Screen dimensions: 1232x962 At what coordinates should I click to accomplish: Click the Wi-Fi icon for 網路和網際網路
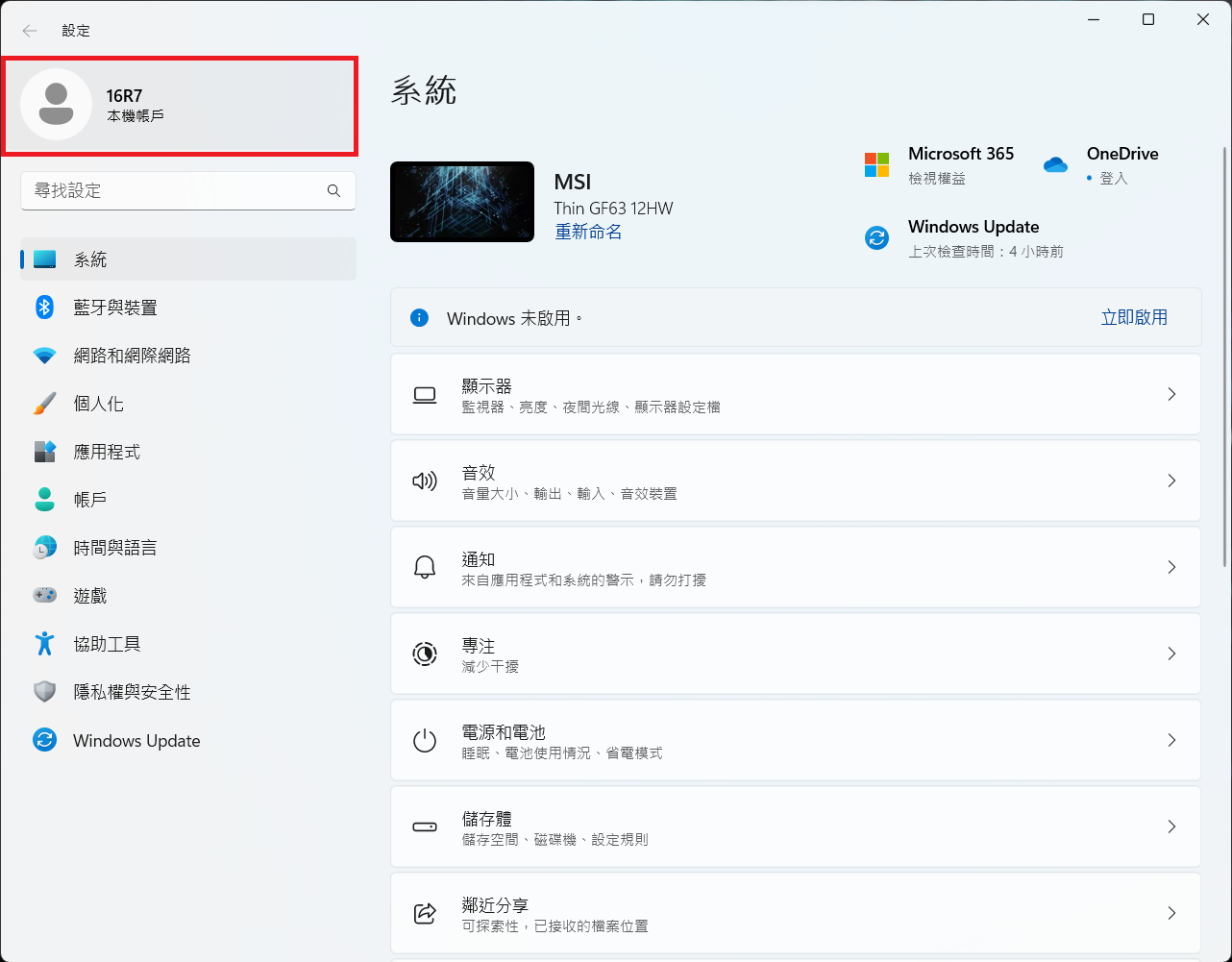(x=44, y=356)
